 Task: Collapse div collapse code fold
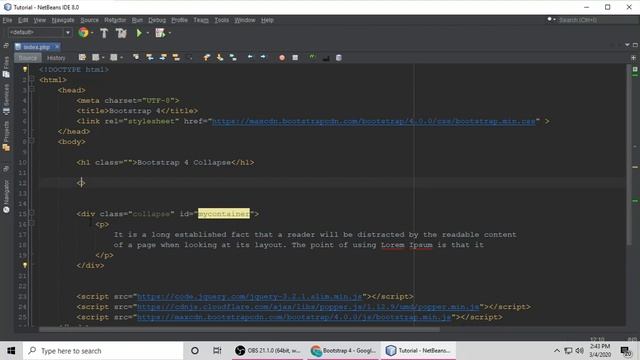coord(32,213)
